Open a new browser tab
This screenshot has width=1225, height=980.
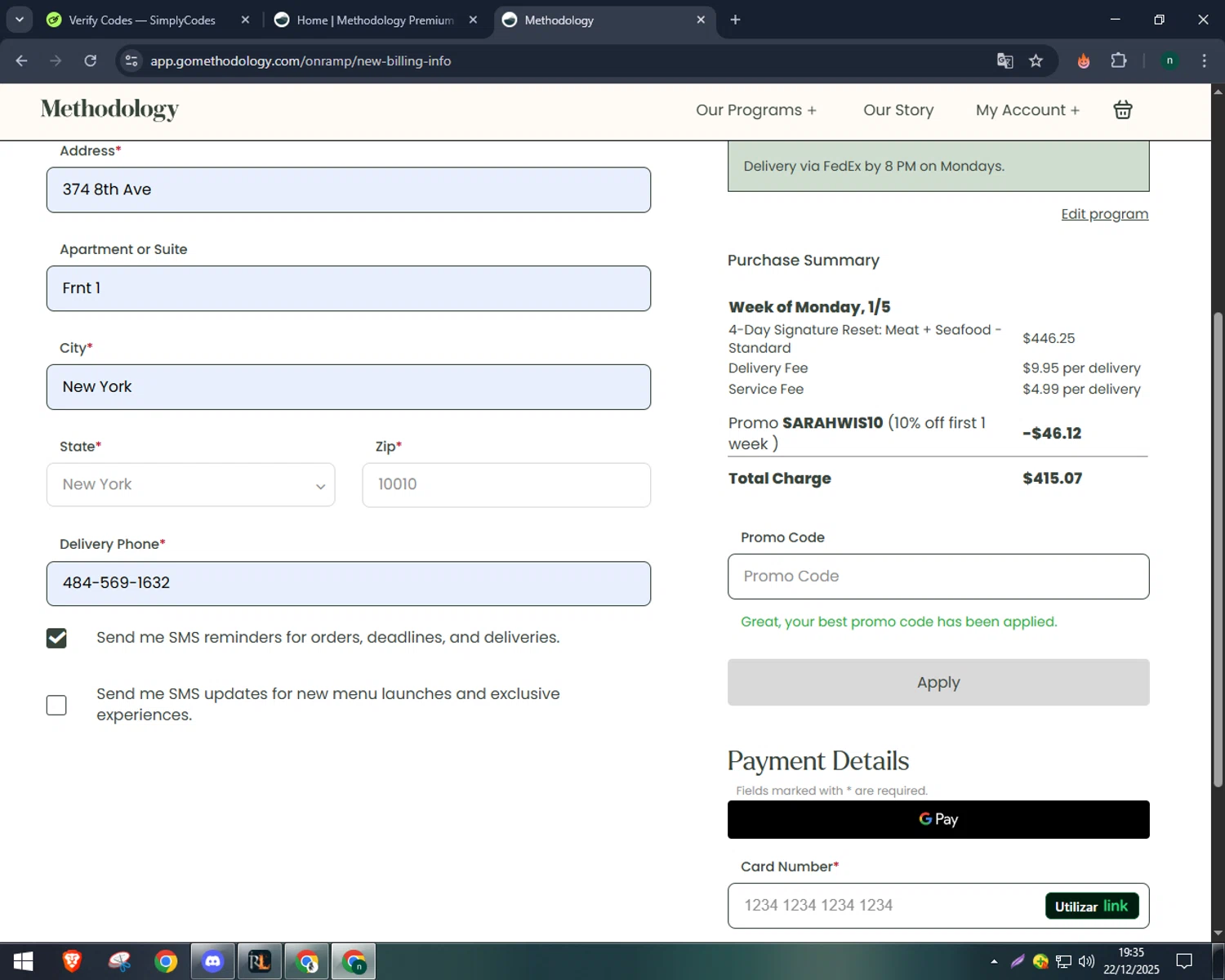tap(735, 20)
